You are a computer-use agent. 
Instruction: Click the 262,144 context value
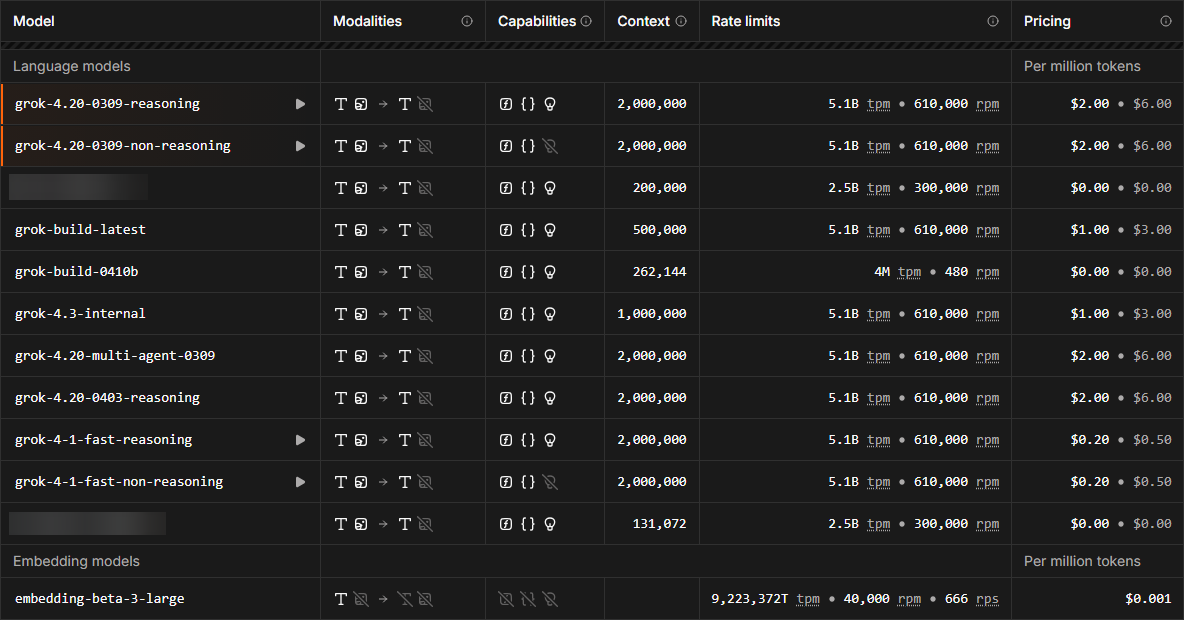(659, 272)
